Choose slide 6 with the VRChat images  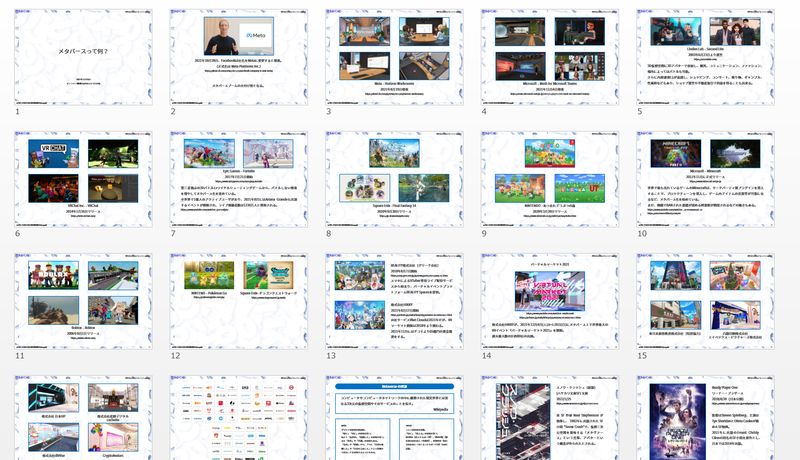point(83,180)
